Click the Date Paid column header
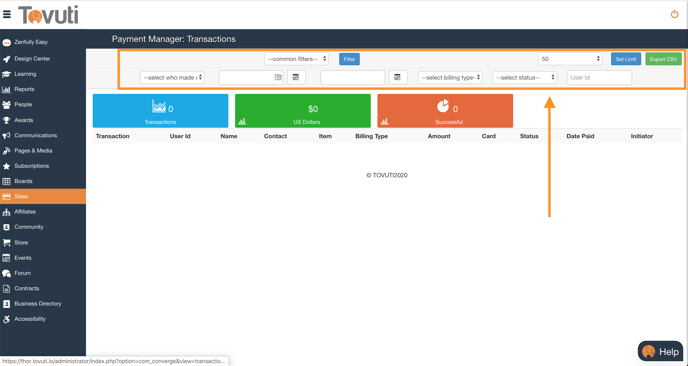 [x=580, y=136]
